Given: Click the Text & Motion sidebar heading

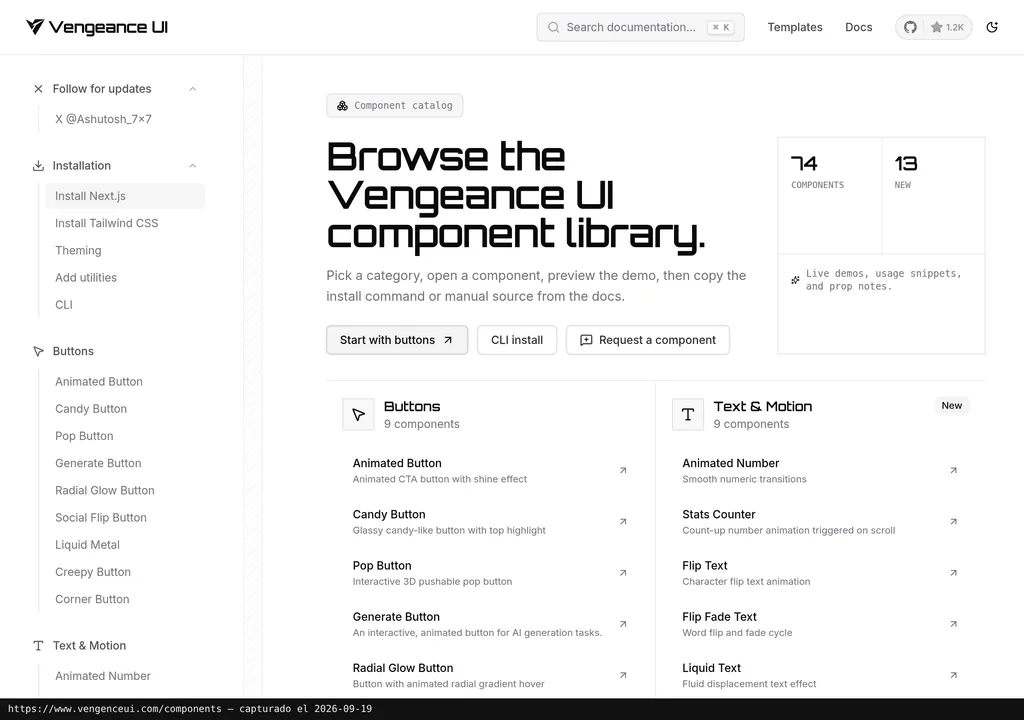Looking at the screenshot, I should click(x=89, y=646).
